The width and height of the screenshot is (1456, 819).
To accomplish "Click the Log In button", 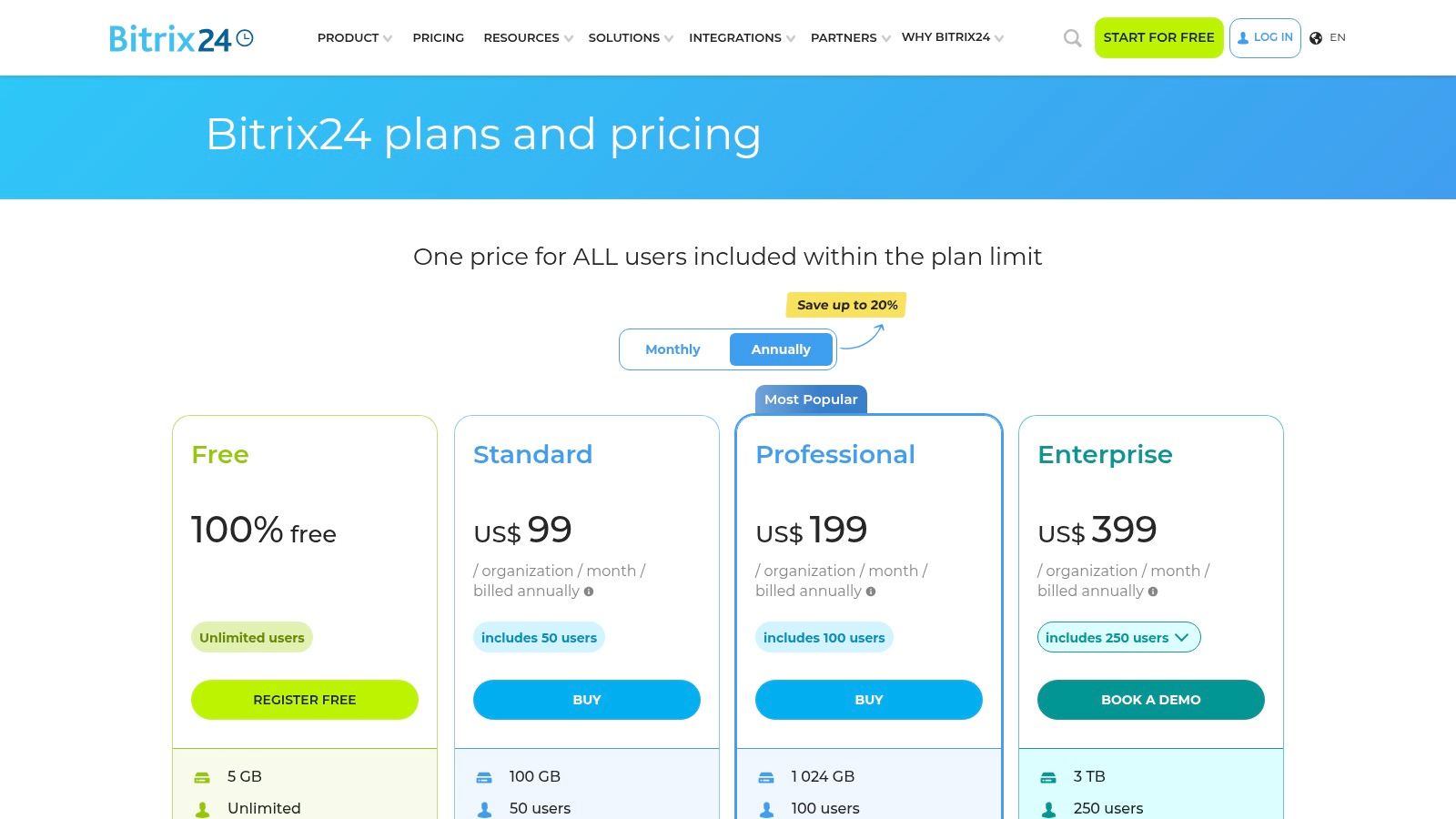I will [1265, 38].
